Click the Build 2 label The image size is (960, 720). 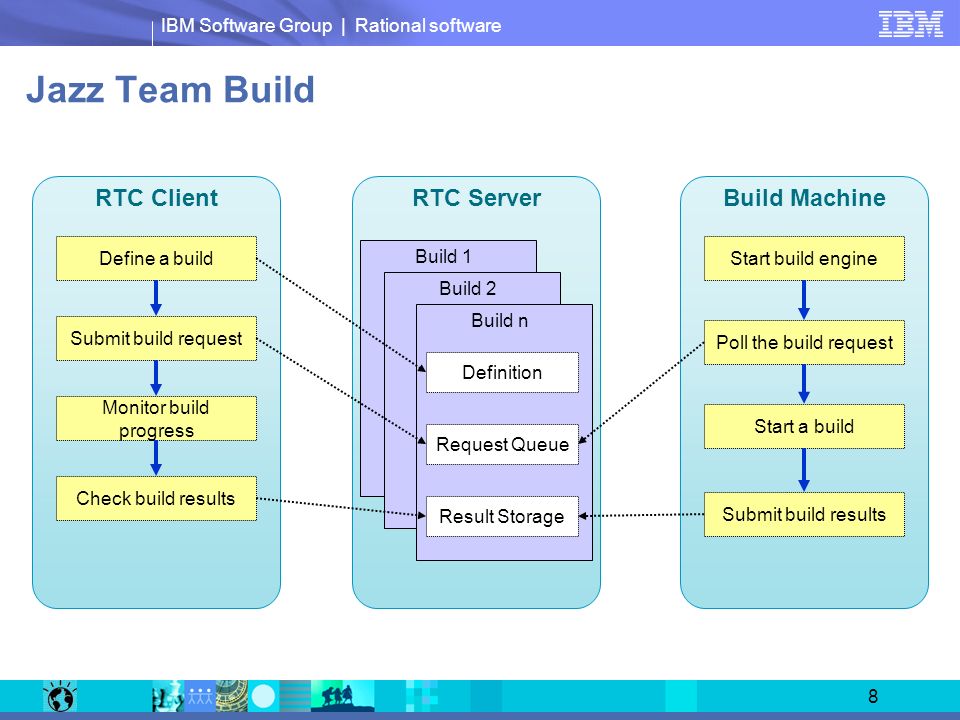(467, 288)
